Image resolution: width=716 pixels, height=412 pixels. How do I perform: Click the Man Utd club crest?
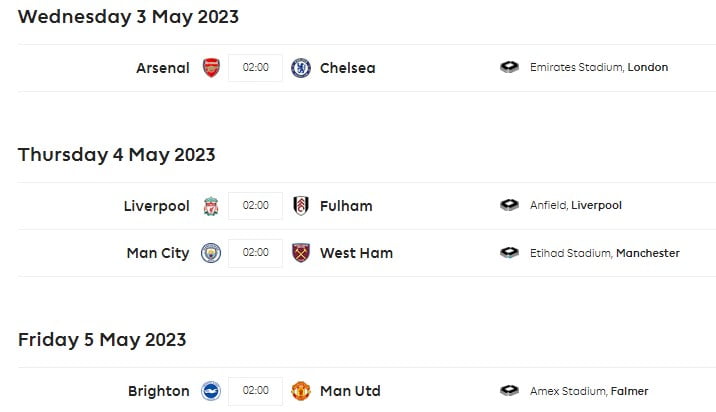pyautogui.click(x=300, y=391)
